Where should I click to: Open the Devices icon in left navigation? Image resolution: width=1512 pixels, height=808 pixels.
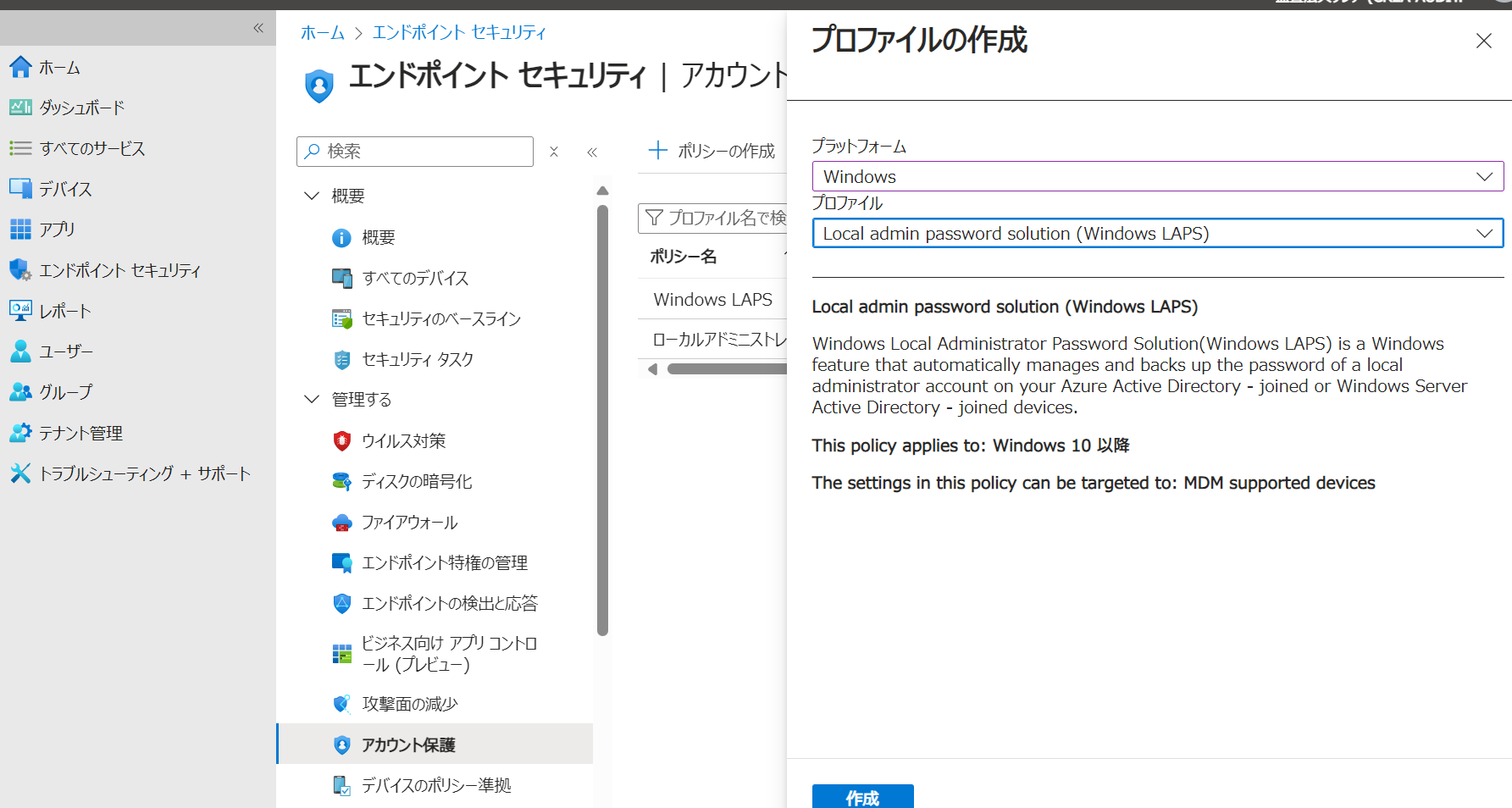pos(20,188)
